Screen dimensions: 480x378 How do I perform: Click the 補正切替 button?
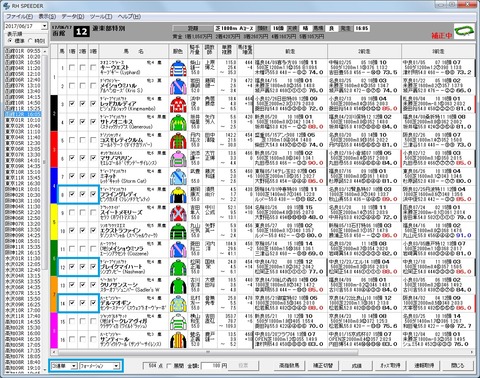tap(323, 366)
